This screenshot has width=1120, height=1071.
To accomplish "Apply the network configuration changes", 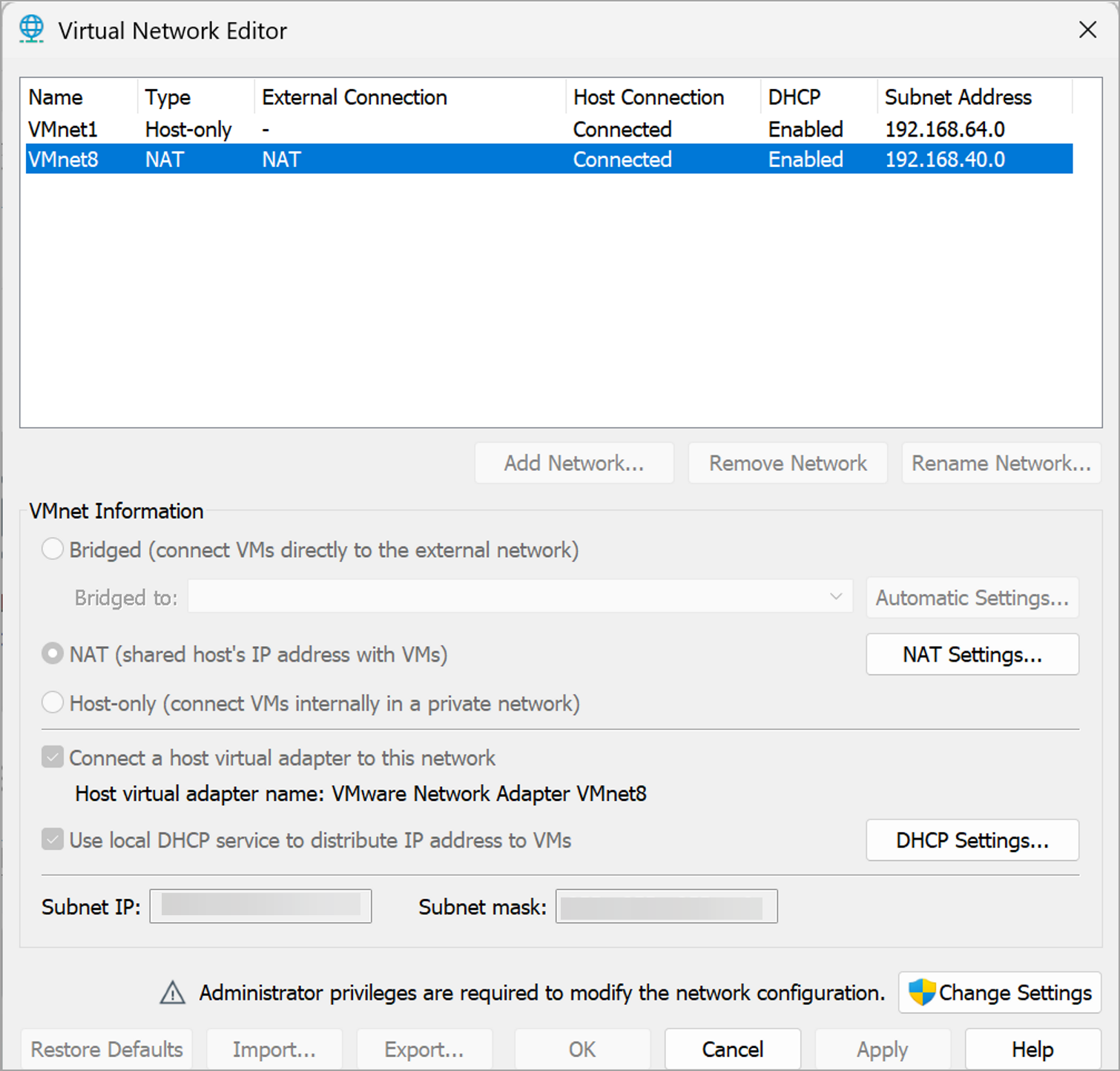I will tap(883, 1049).
